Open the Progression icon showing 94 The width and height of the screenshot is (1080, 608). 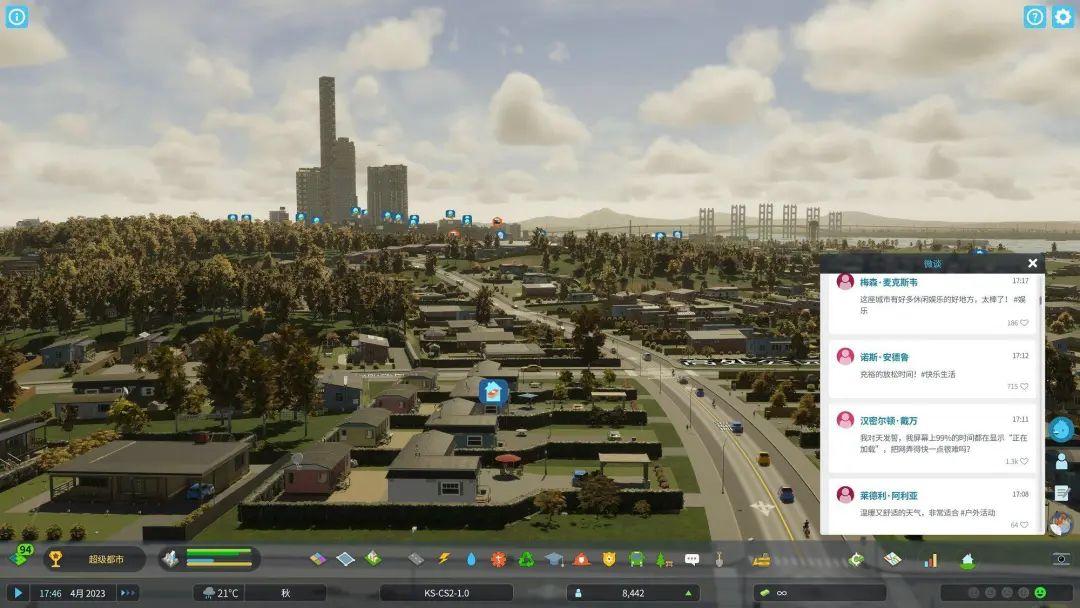tap(21, 555)
